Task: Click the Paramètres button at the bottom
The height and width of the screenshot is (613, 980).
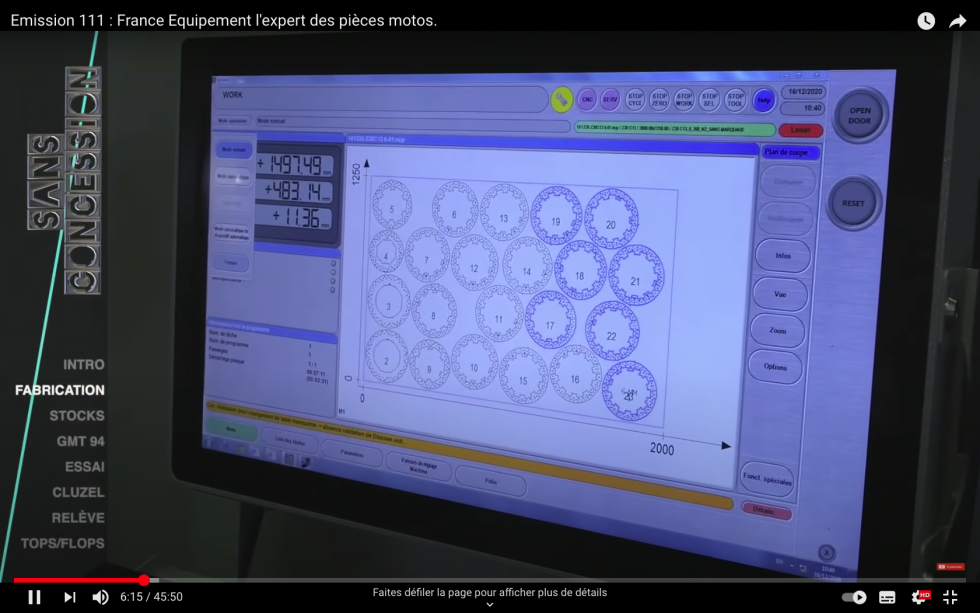Action: [x=352, y=454]
